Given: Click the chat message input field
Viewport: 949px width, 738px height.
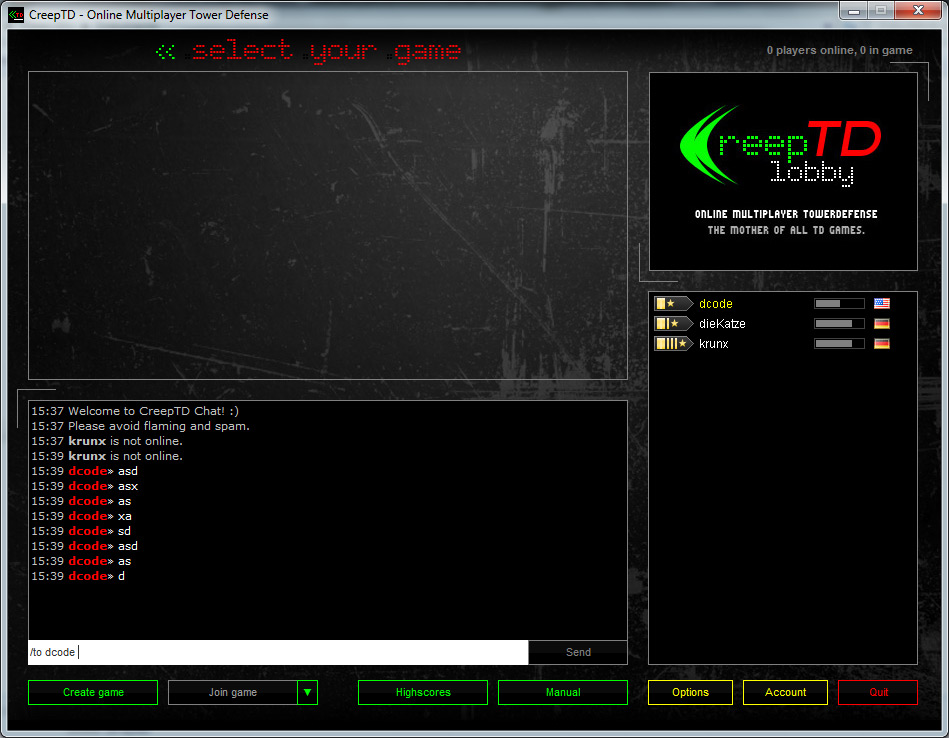Looking at the screenshot, I should click(278, 652).
